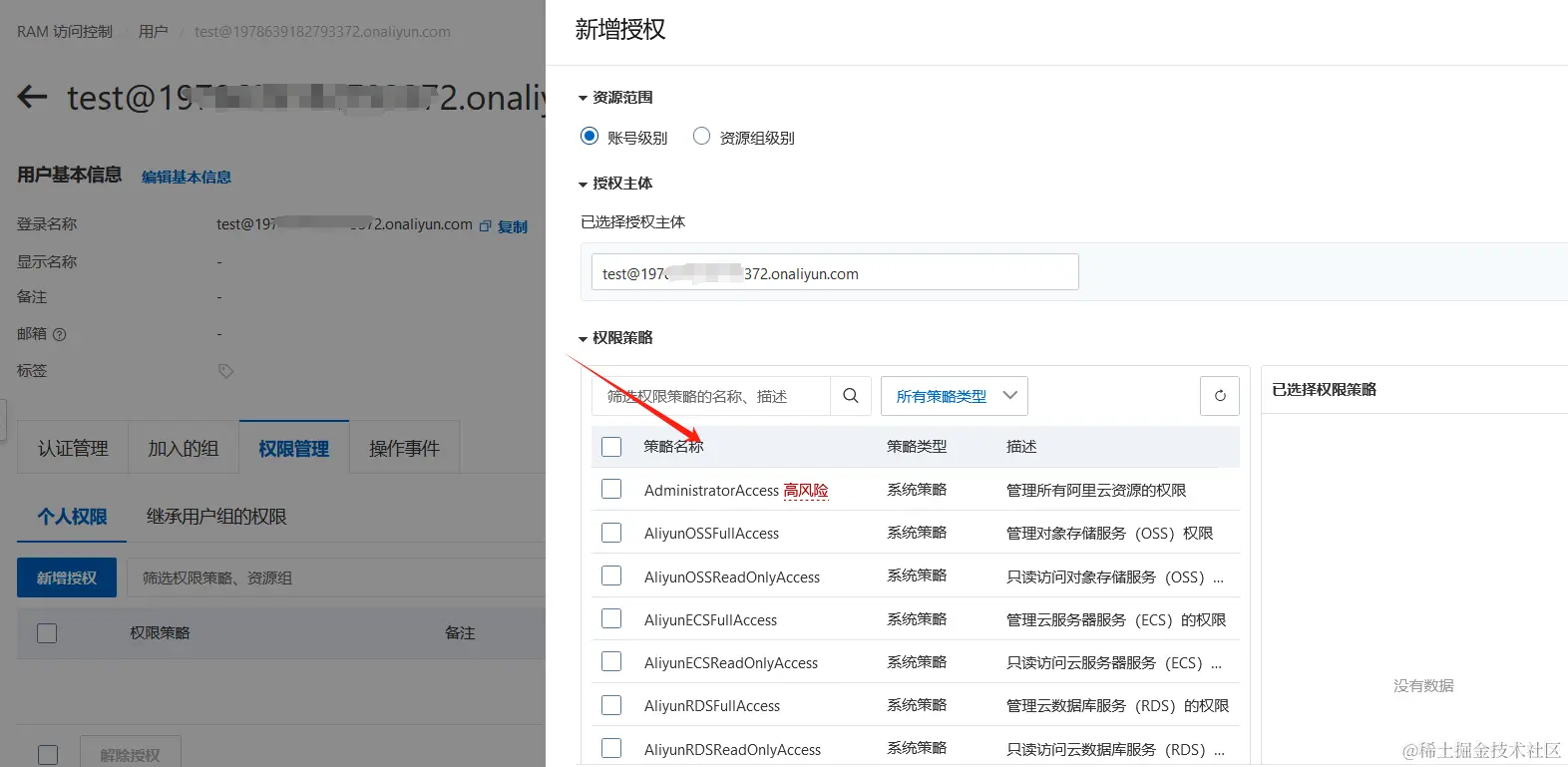1568x767 pixels.
Task: Collapse the 资源范围 section
Action: click(583, 98)
